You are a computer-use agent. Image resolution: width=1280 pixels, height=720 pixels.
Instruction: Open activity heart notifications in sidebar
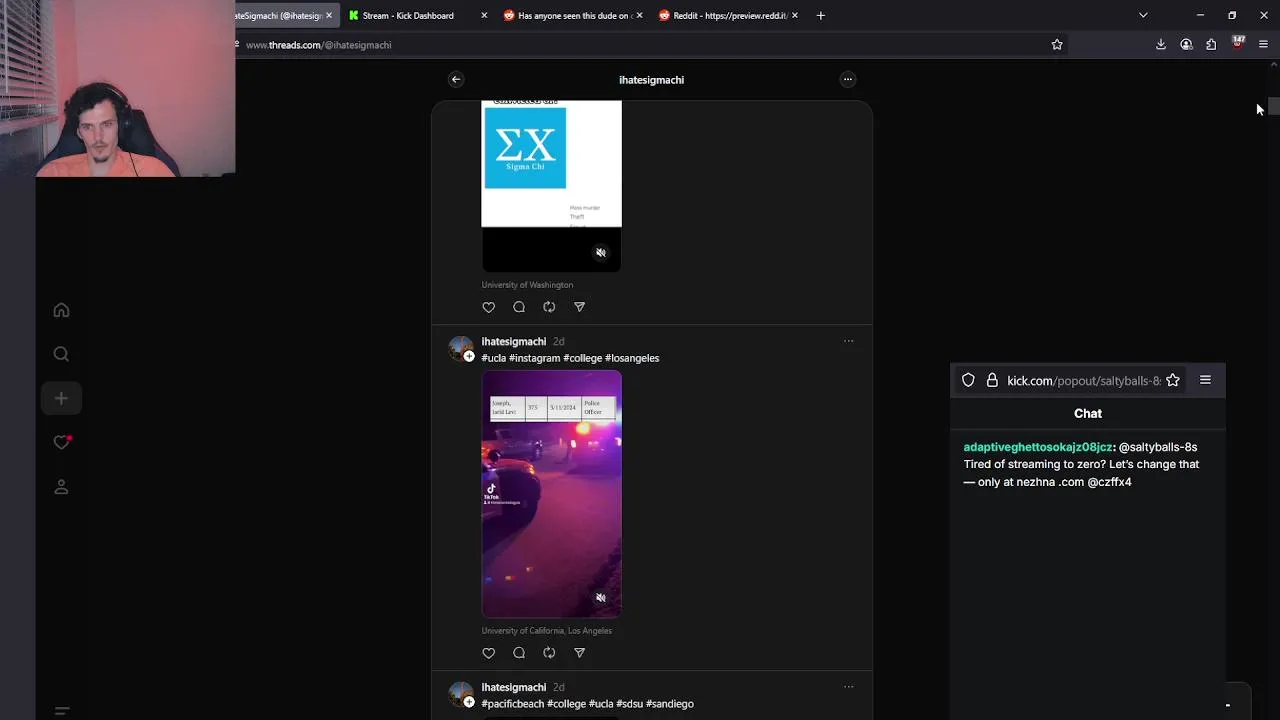tap(62, 442)
